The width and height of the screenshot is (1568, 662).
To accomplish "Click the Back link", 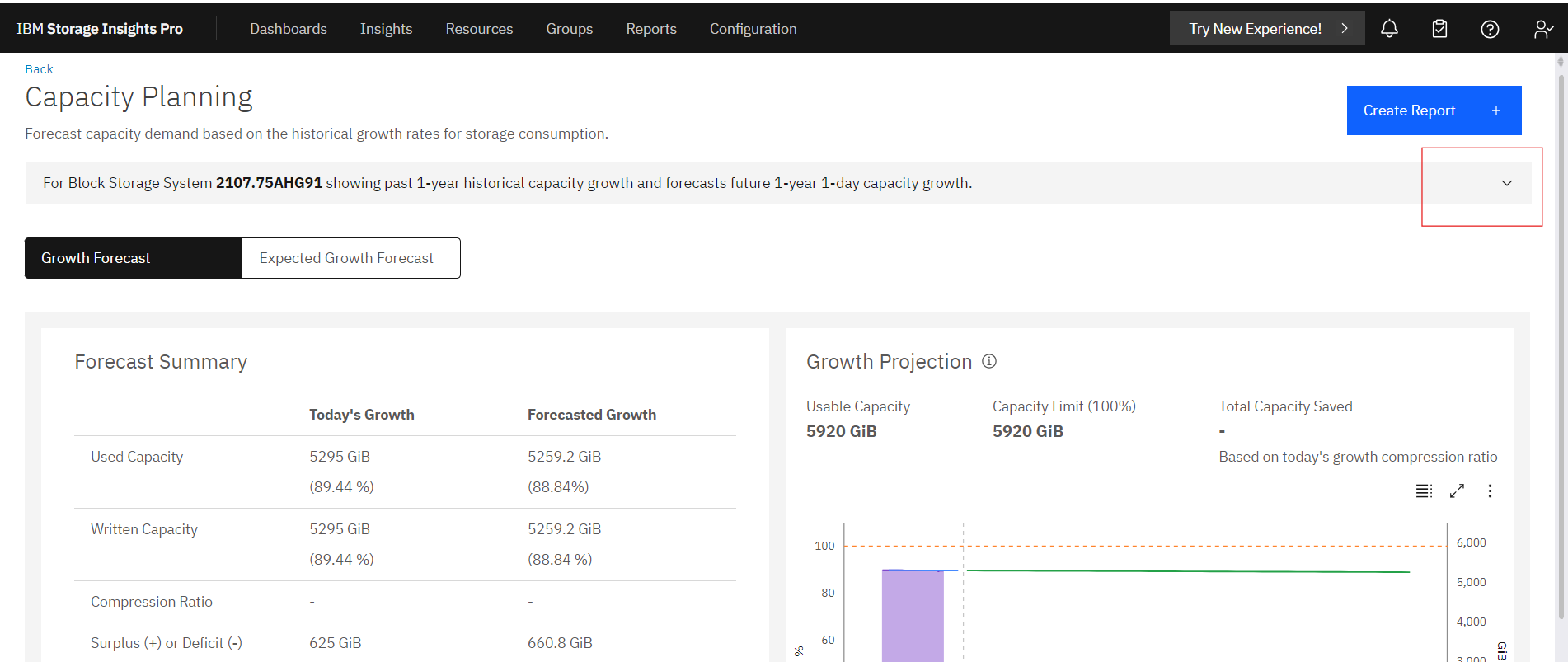I will pyautogui.click(x=39, y=69).
